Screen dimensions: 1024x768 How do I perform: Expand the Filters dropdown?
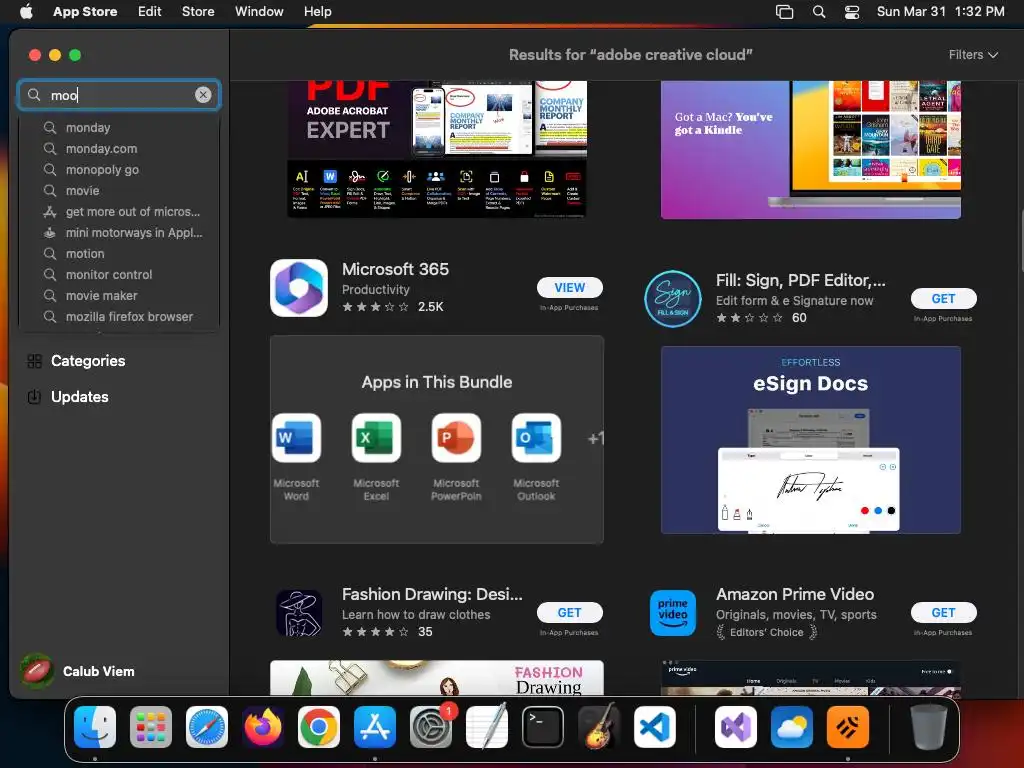click(x=973, y=55)
